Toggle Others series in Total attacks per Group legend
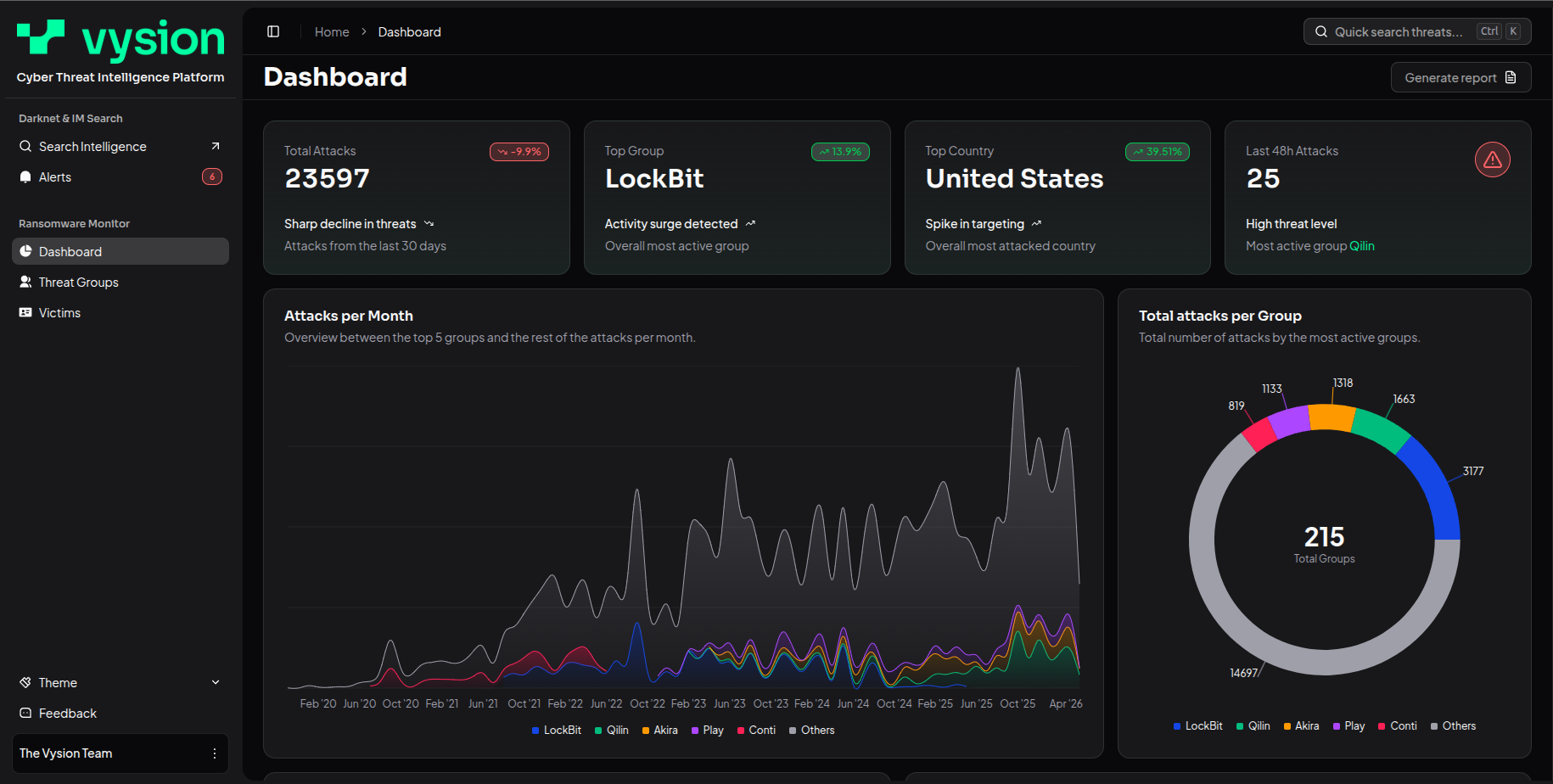The width and height of the screenshot is (1553, 784). point(1453,725)
